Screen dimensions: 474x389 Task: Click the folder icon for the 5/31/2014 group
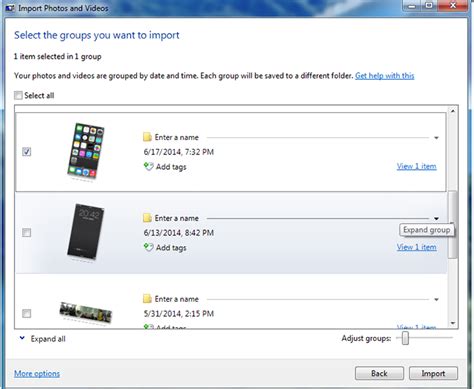tap(147, 299)
